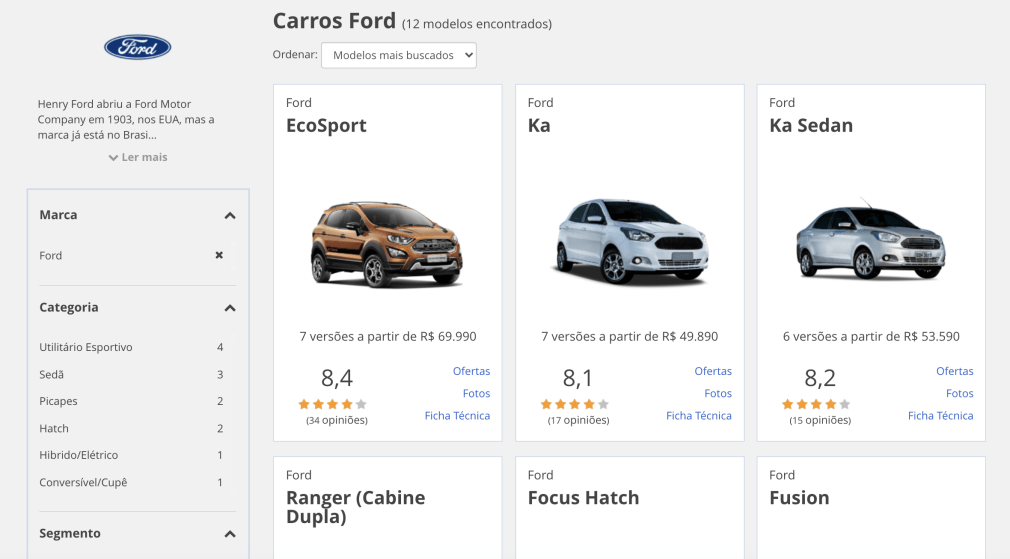This screenshot has height=559, width=1010.
Task: Filter by Sedã category
Action: [132, 374]
